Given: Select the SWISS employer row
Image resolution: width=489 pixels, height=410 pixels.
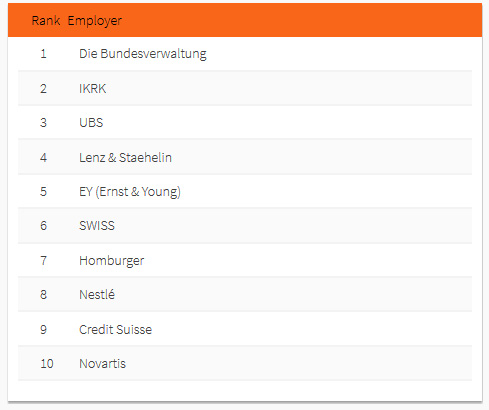Looking at the screenshot, I should pos(245,226).
